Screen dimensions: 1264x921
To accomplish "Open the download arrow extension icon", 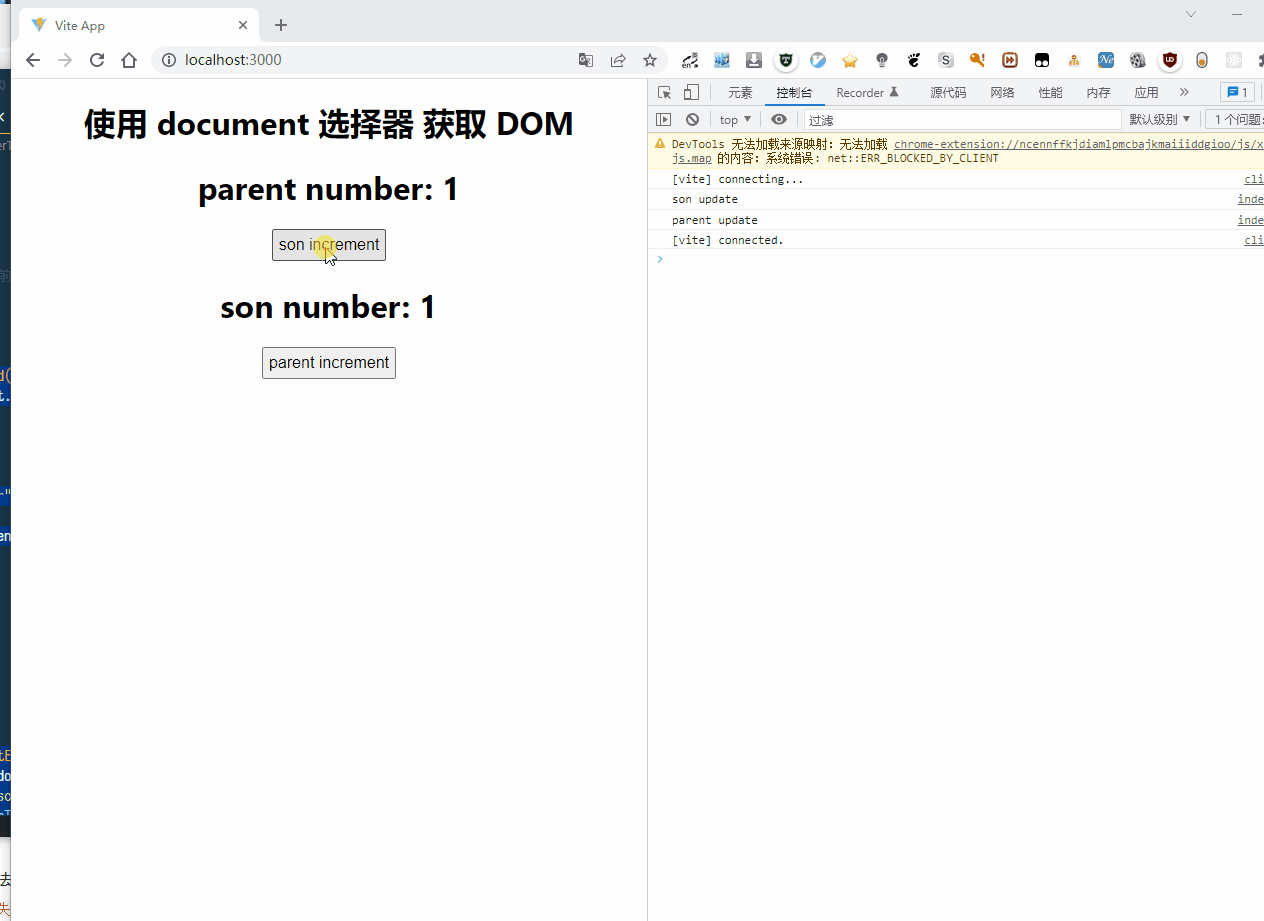I will point(754,60).
